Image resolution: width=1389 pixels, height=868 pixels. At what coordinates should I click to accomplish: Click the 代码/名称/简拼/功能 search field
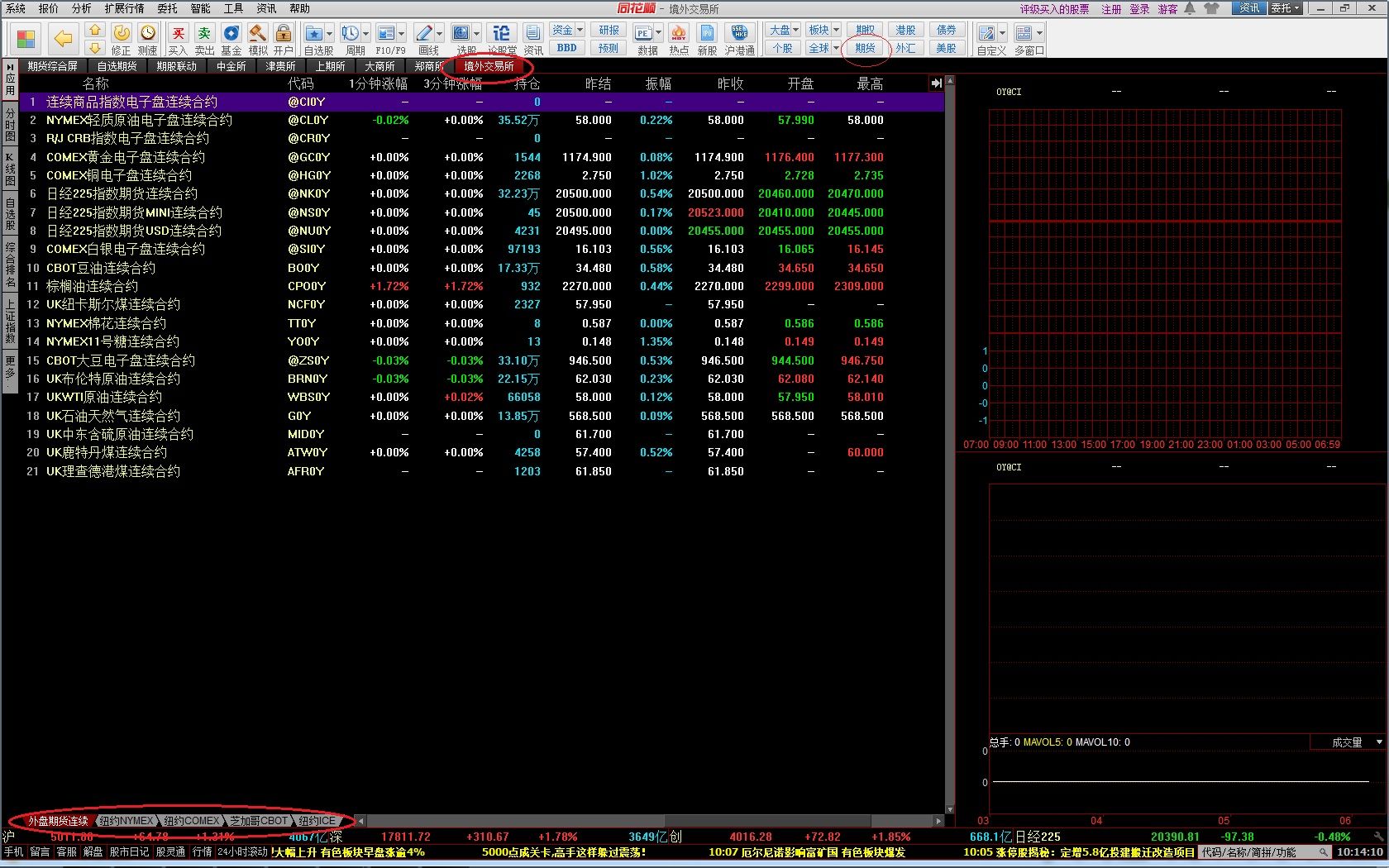pos(1265,852)
